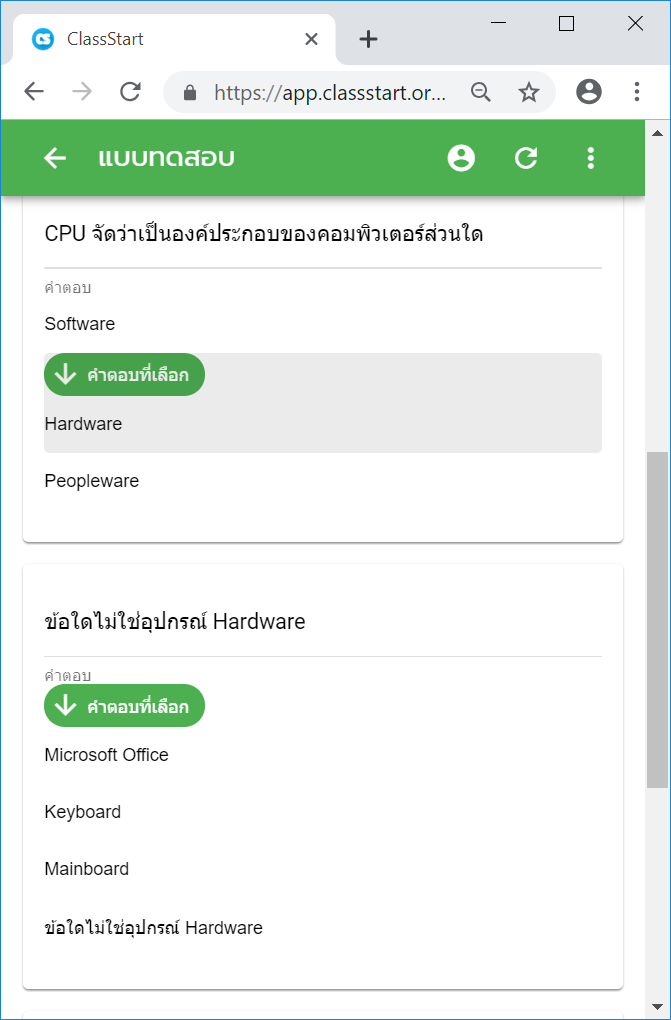Open the three-dot menu in green header
The height and width of the screenshot is (1020, 671).
(590, 158)
